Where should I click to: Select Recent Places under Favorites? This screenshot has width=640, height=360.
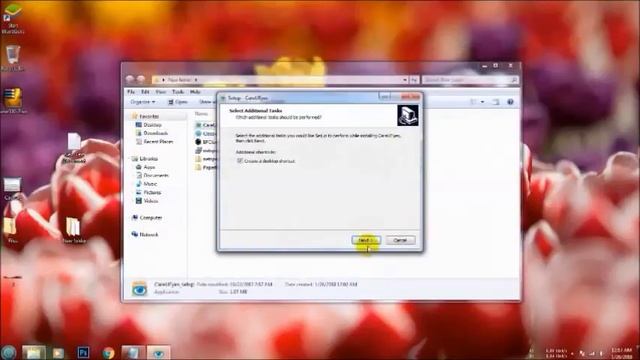[158, 142]
